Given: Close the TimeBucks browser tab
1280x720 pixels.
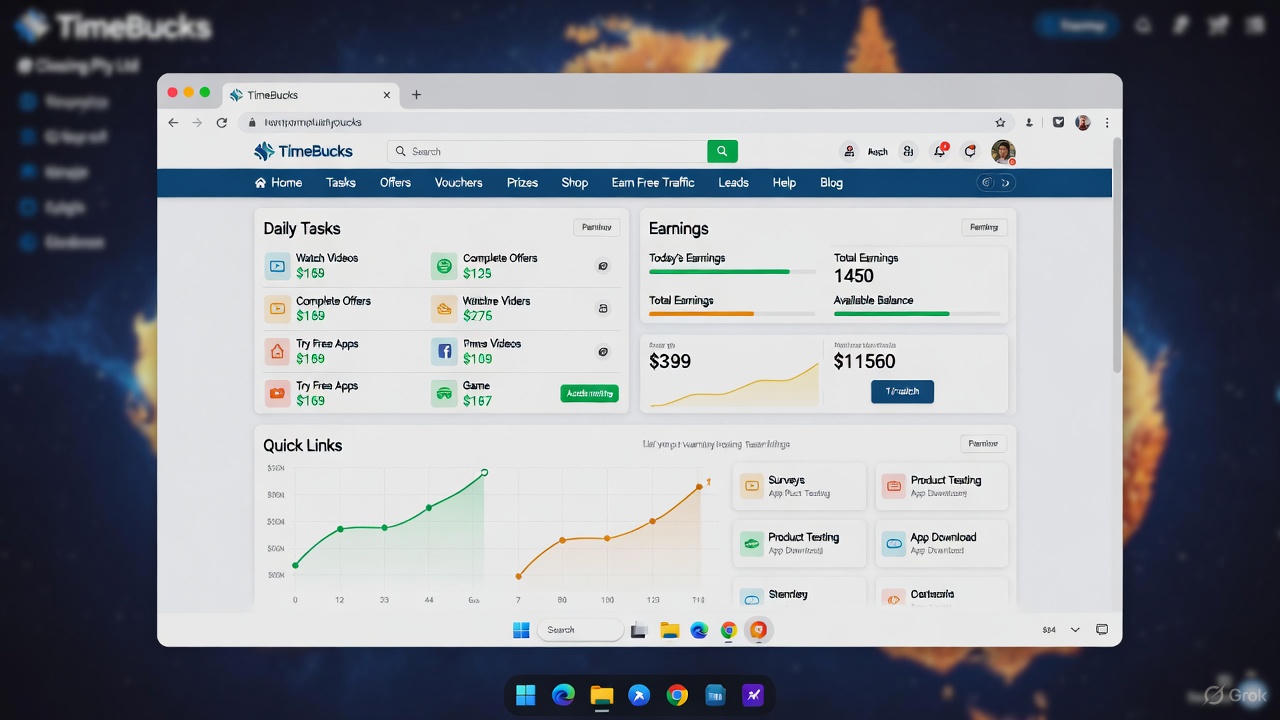Looking at the screenshot, I should 387,95.
